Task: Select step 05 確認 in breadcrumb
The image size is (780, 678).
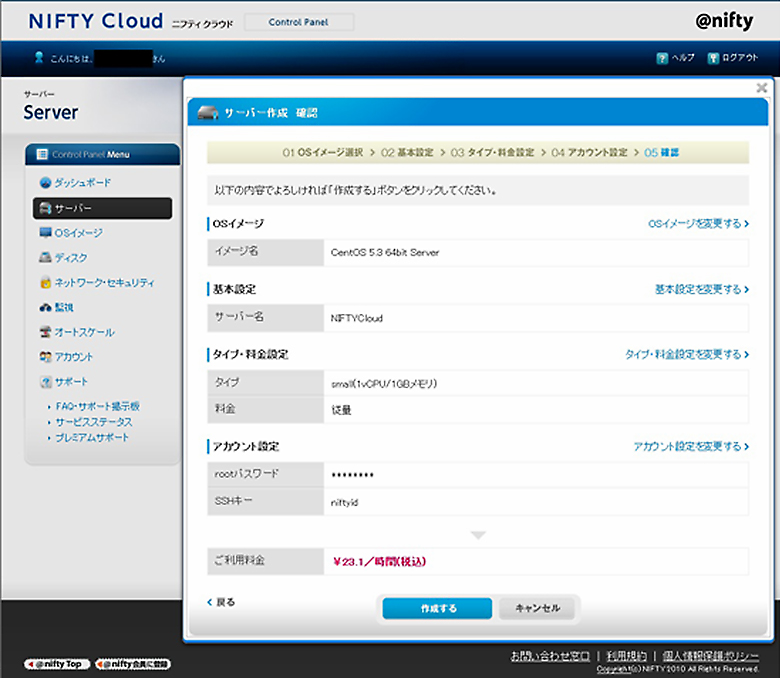Action: 661,153
